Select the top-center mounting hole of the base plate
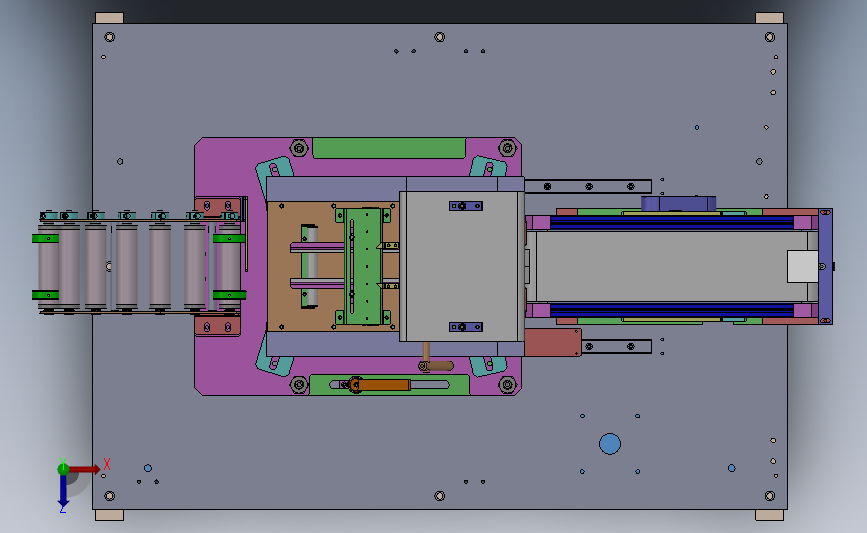This screenshot has width=867, height=533. (x=440, y=37)
